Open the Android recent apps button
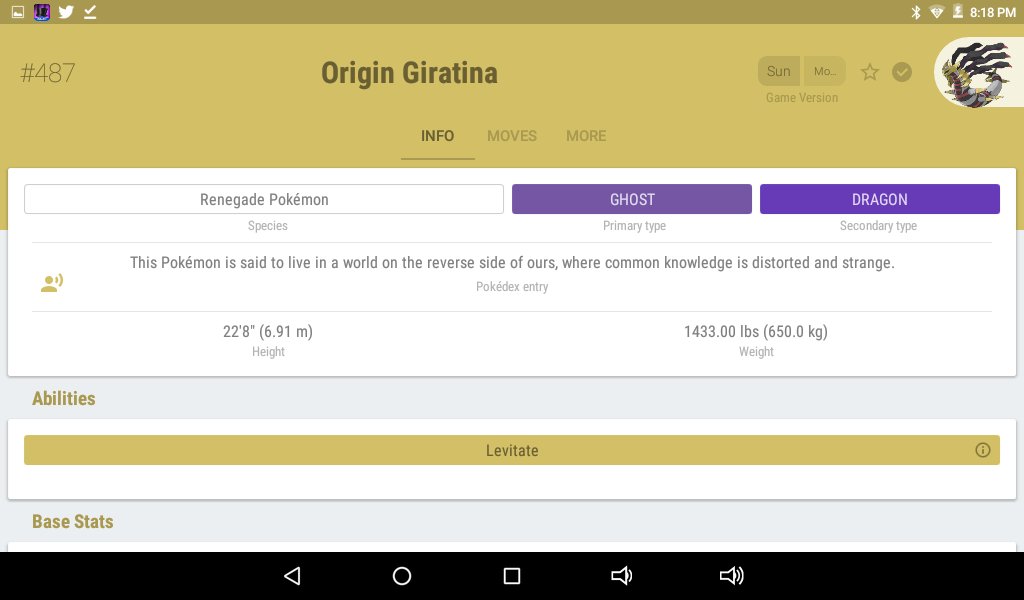1024x600 pixels. [x=512, y=575]
